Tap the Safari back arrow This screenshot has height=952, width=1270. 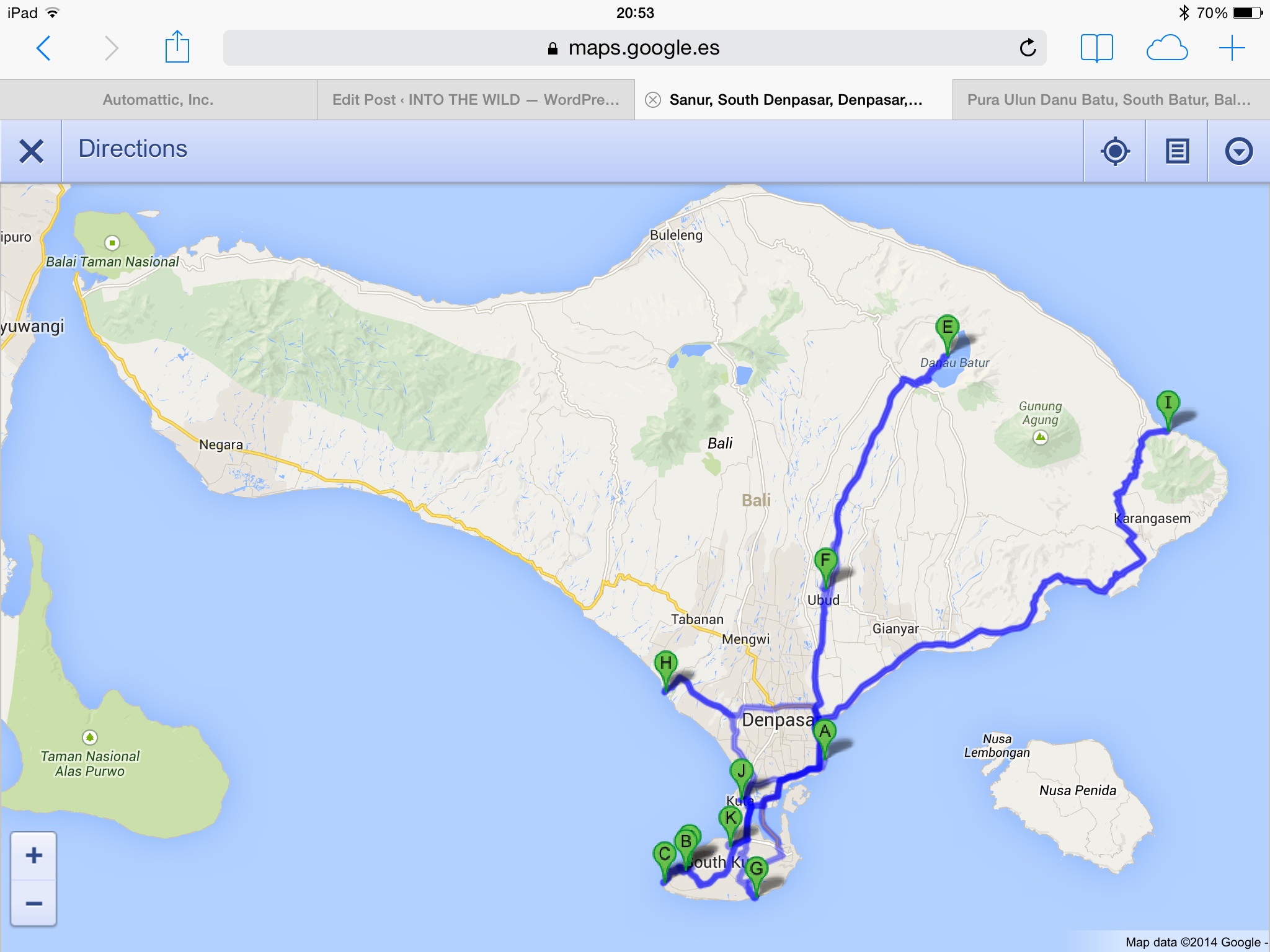(x=43, y=48)
